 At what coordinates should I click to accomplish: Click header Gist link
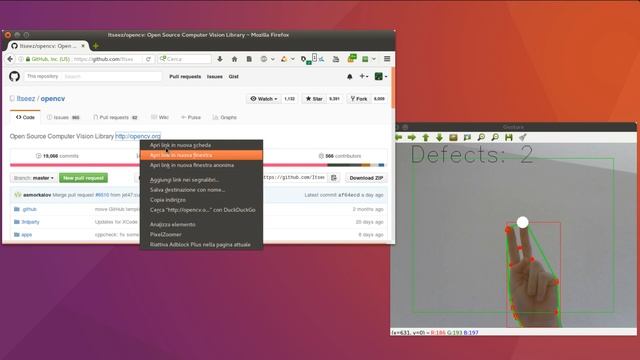pos(233,76)
